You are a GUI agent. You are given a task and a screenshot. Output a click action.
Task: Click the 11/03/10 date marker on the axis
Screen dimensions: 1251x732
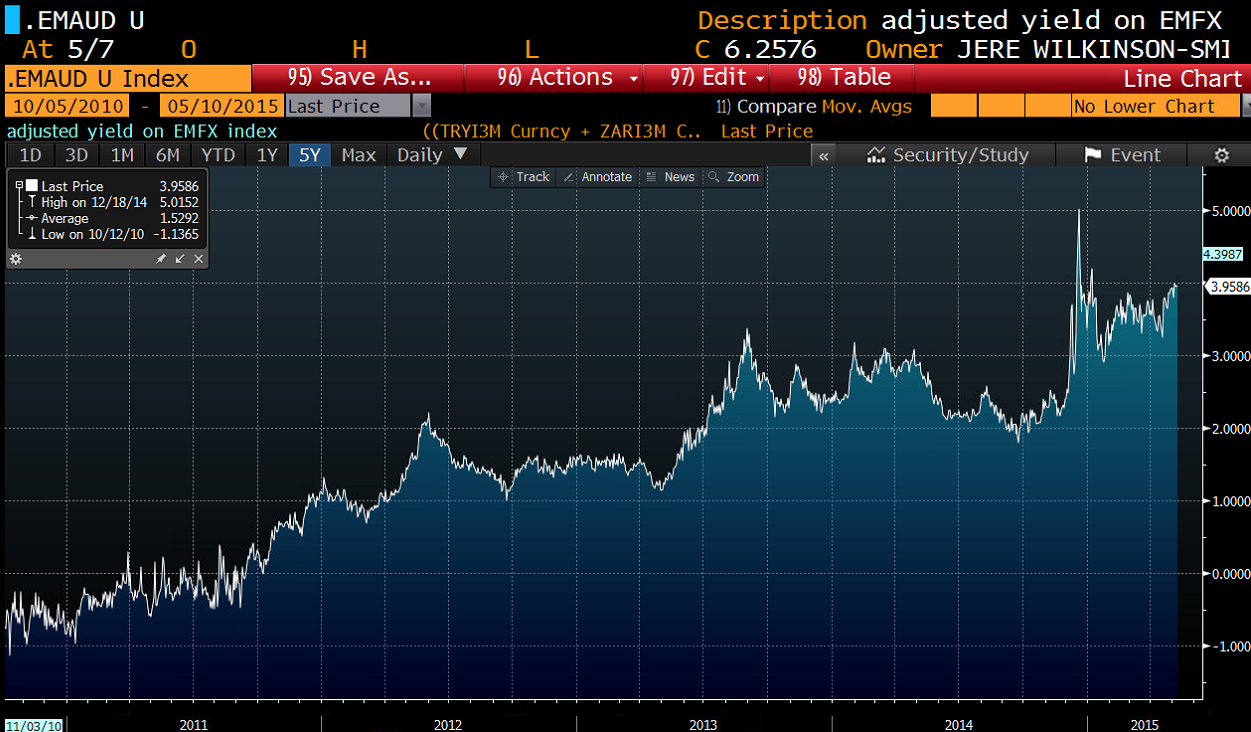pos(34,724)
